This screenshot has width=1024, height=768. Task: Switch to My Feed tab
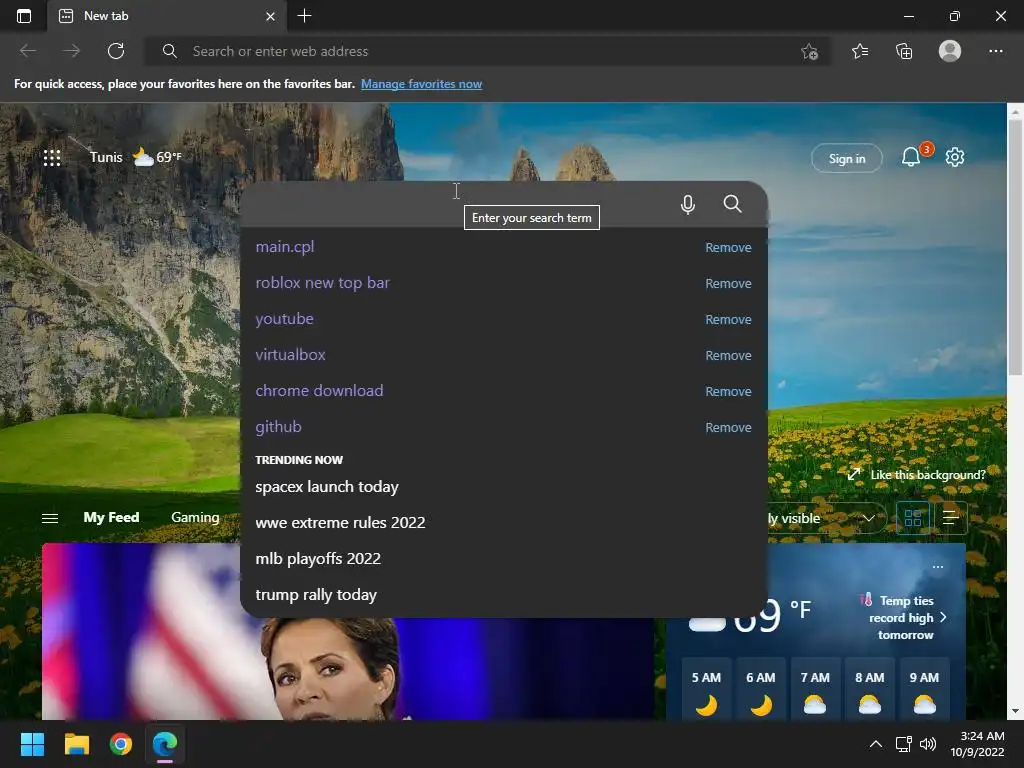(x=111, y=517)
